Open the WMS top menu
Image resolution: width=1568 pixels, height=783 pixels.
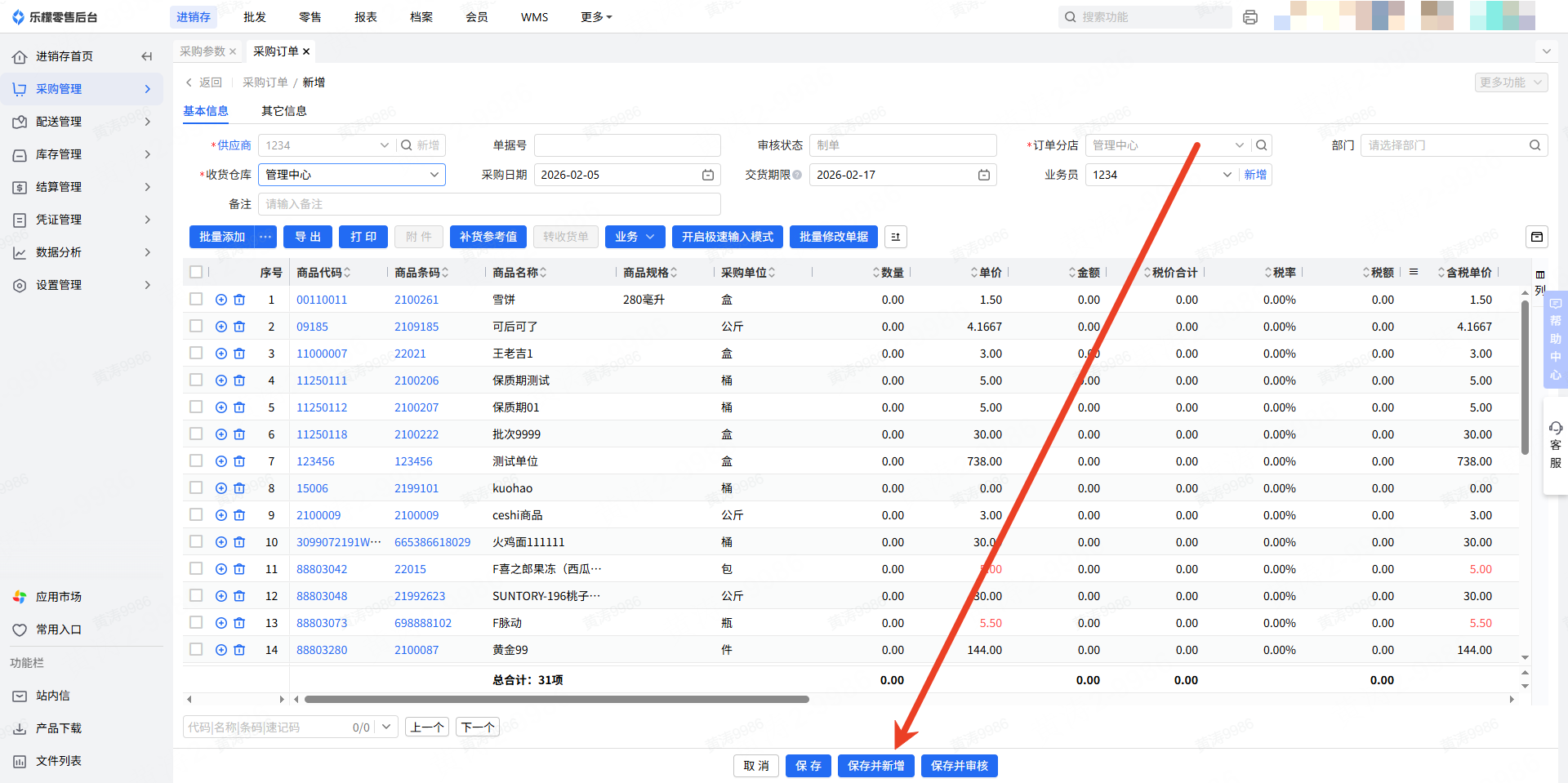(534, 17)
